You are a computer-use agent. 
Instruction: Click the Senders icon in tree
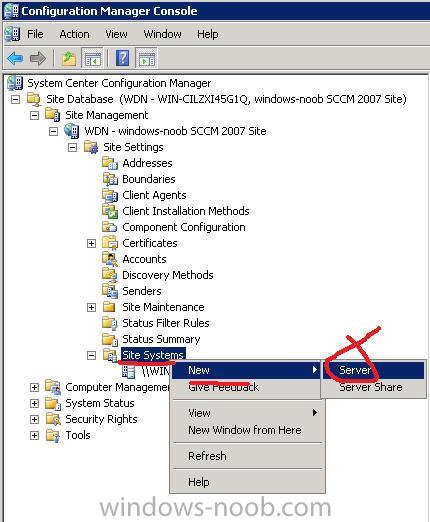tap(110, 291)
